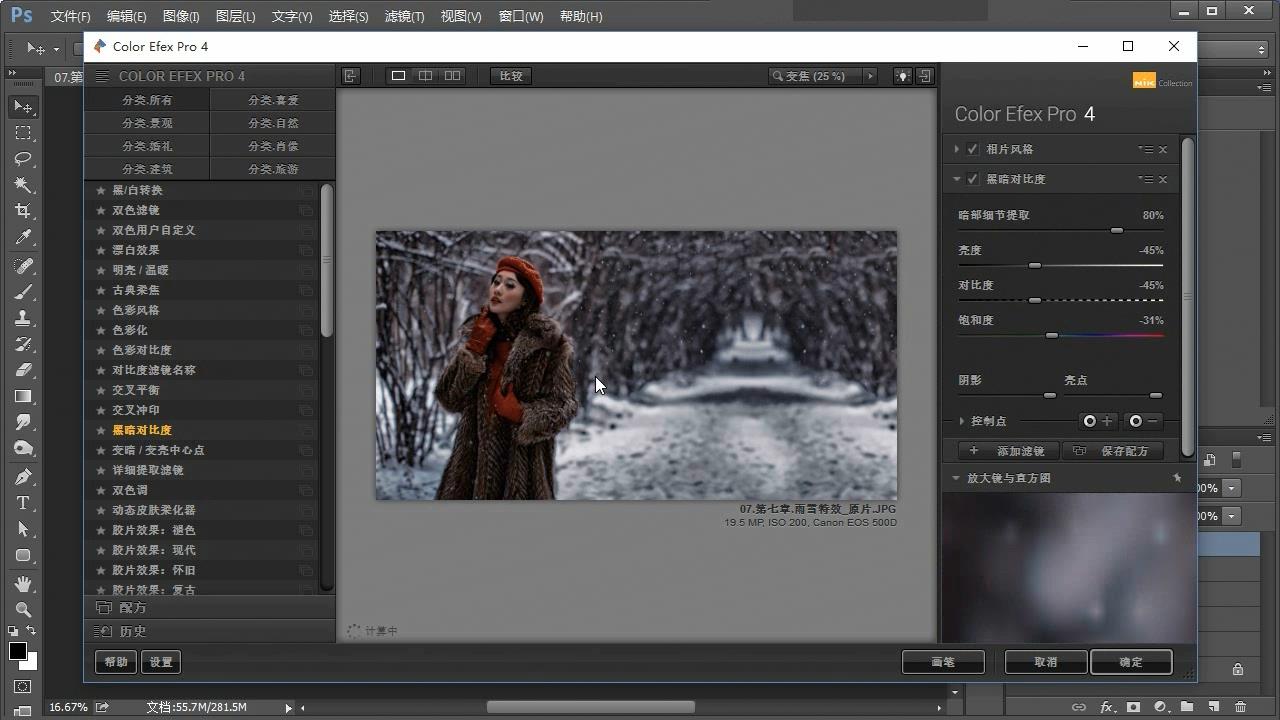Select the Pen tool
Screen dimensions: 1280x720
(22, 477)
